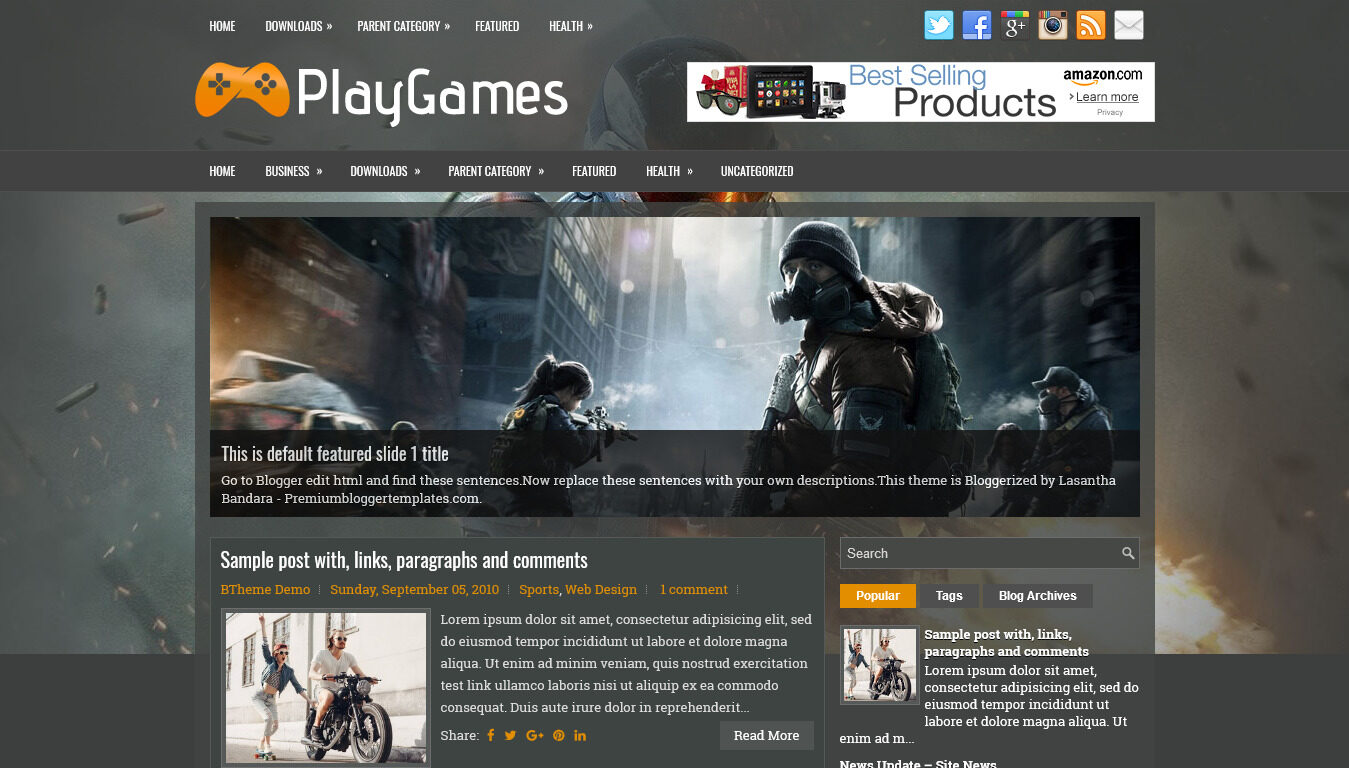Open the email envelope icon
The width and height of the screenshot is (1349, 768).
(1129, 25)
